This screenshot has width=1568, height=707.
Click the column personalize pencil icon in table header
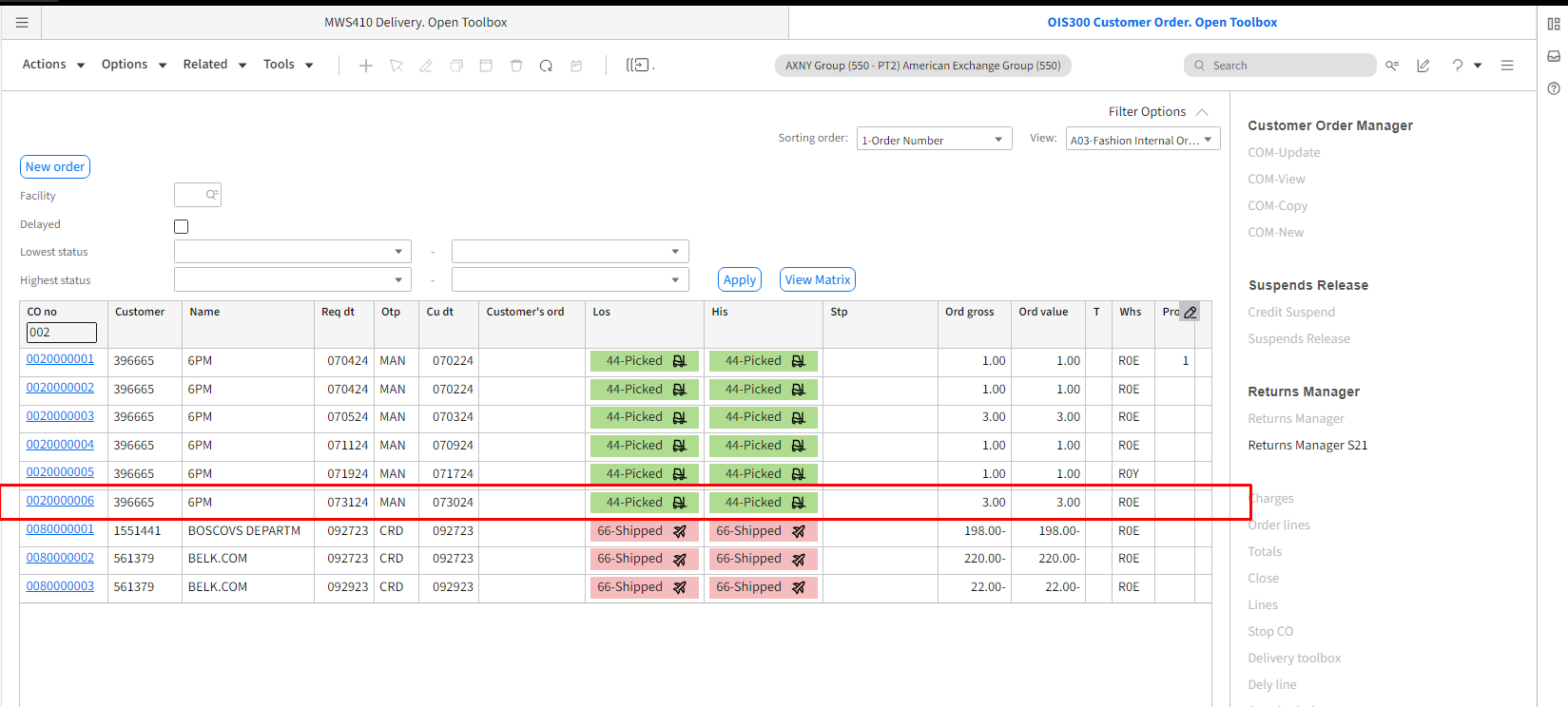[x=1190, y=312]
